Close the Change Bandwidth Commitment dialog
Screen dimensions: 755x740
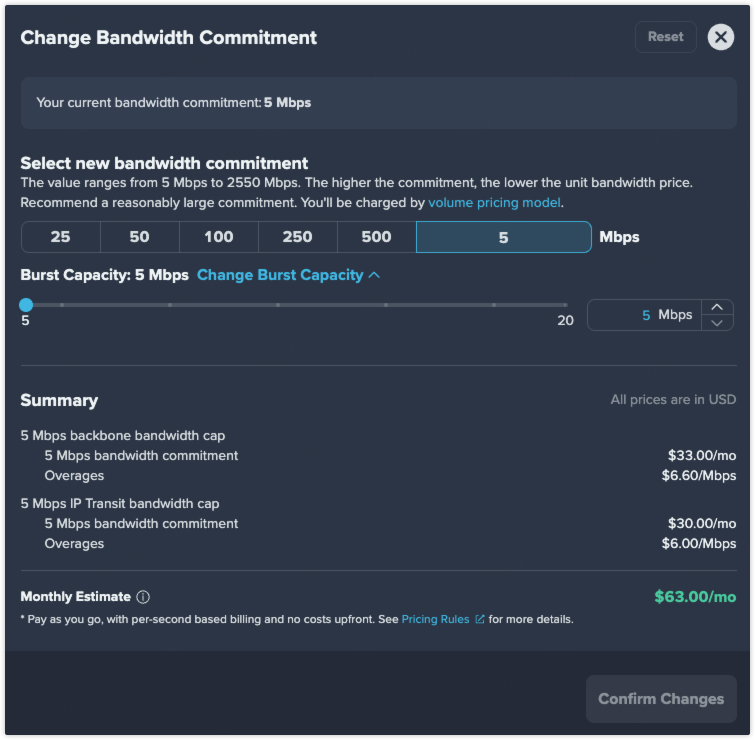720,37
